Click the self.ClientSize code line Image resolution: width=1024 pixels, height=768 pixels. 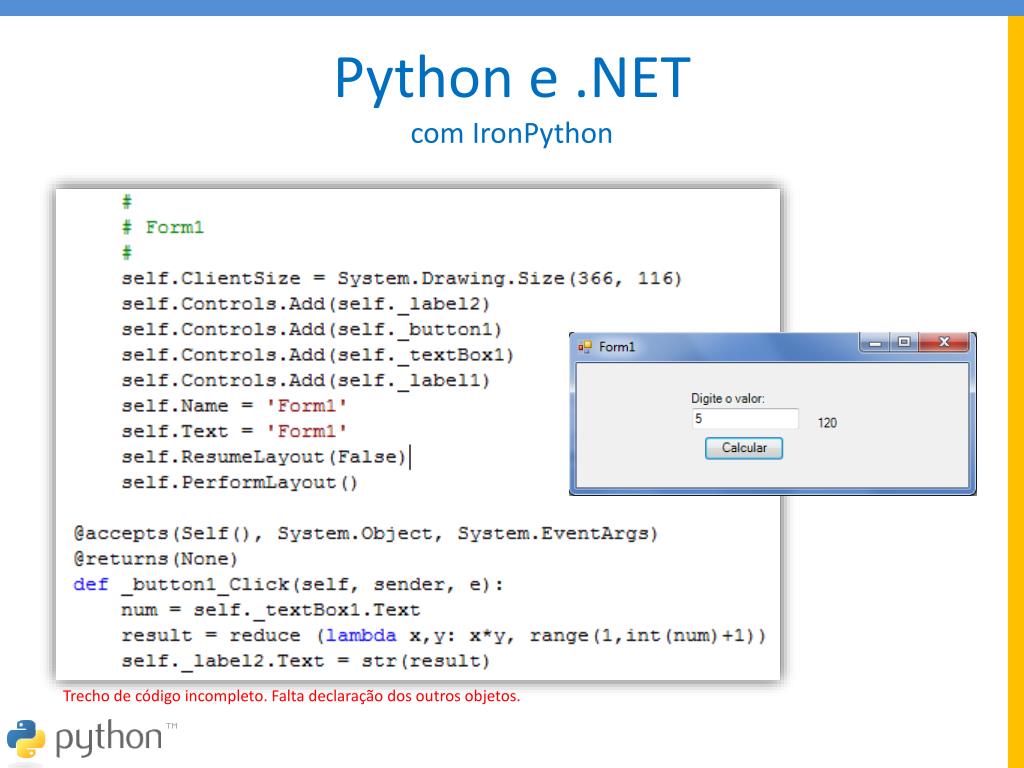(x=402, y=279)
